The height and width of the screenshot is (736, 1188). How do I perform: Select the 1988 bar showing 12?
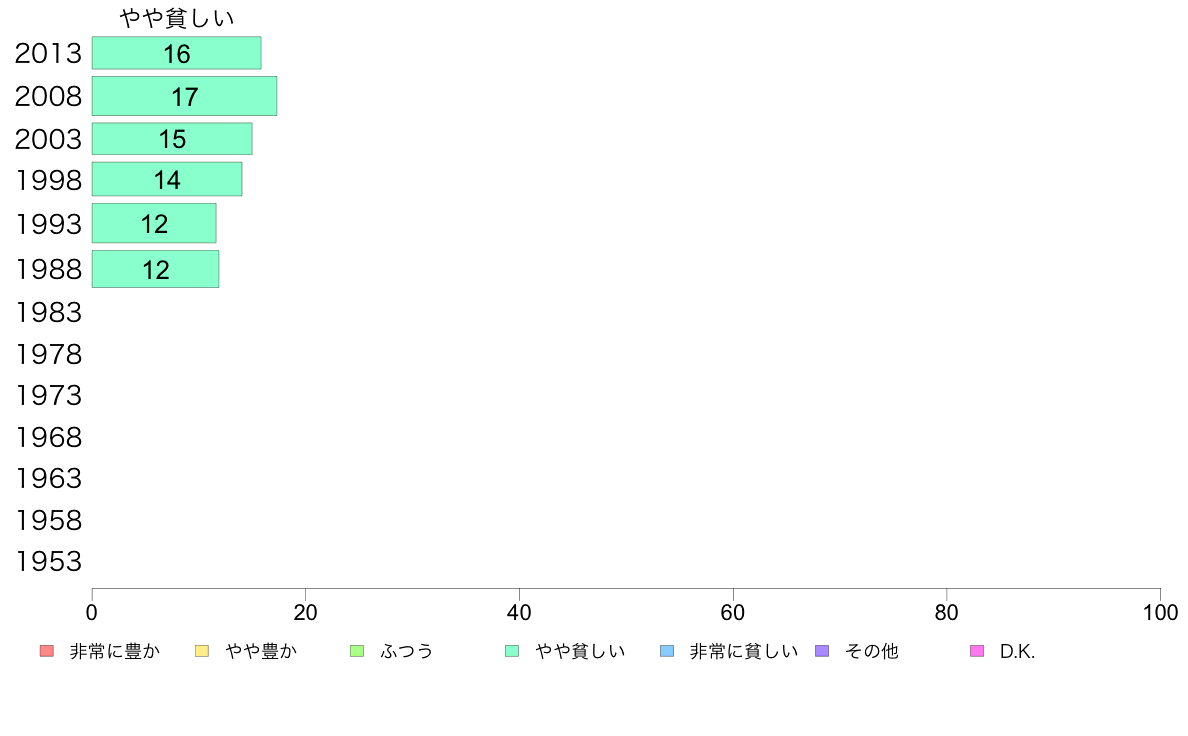(155, 269)
